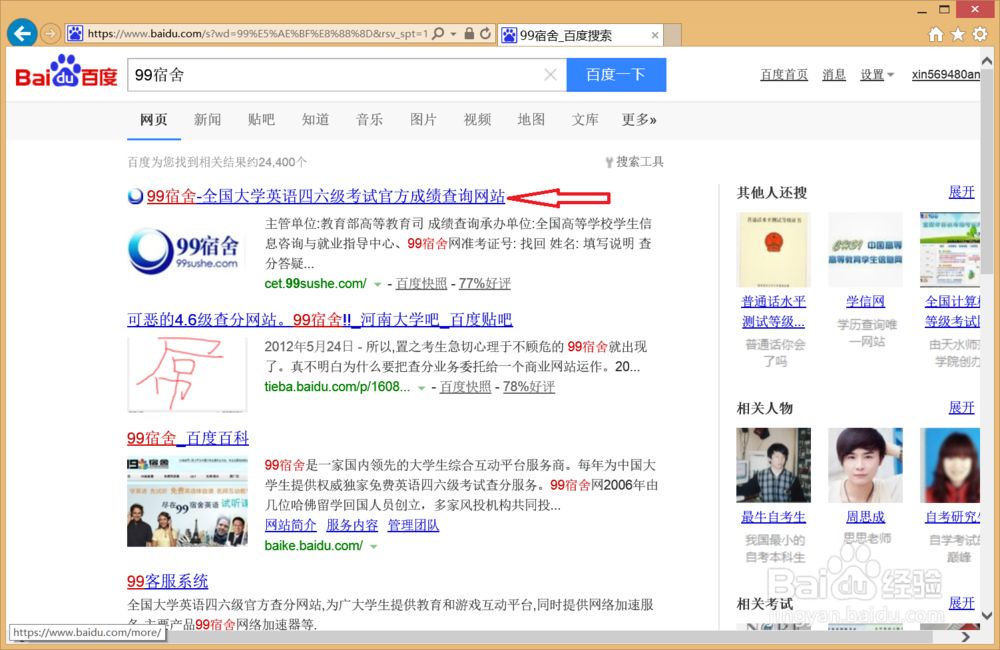The width and height of the screenshot is (1000, 650).
Task: Select the 贴吧 search tab
Action: click(261, 119)
